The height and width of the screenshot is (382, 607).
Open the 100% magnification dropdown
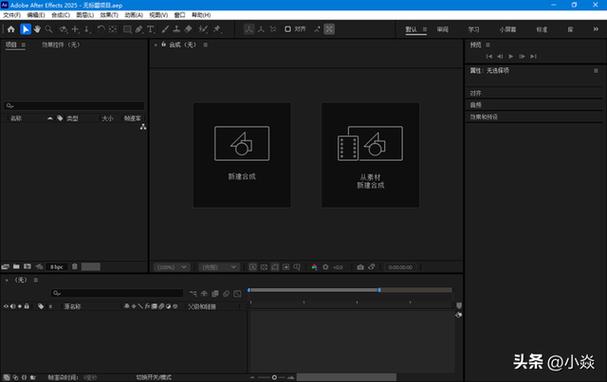(x=172, y=267)
